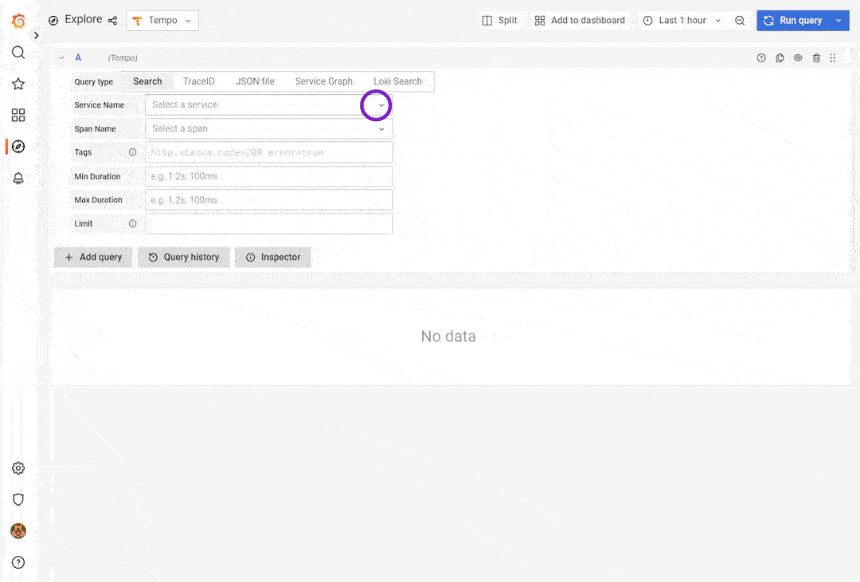Focus the Max Duration input field
The height and width of the screenshot is (582, 860).
tap(269, 200)
